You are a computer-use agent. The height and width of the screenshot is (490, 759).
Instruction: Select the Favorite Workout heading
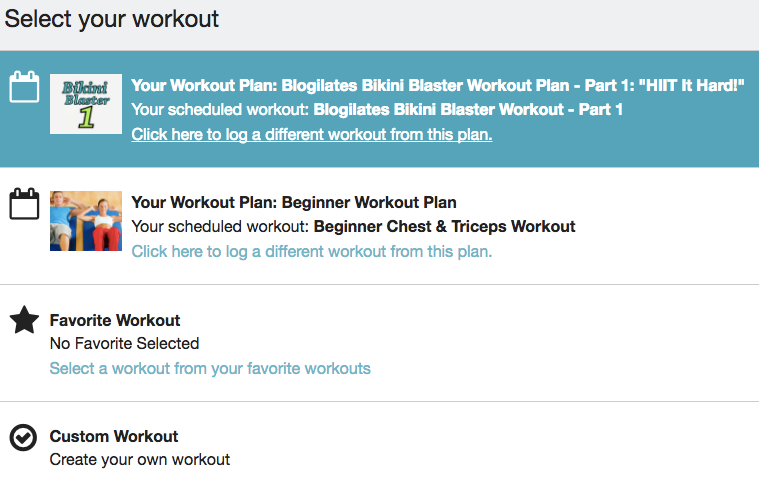coord(115,320)
